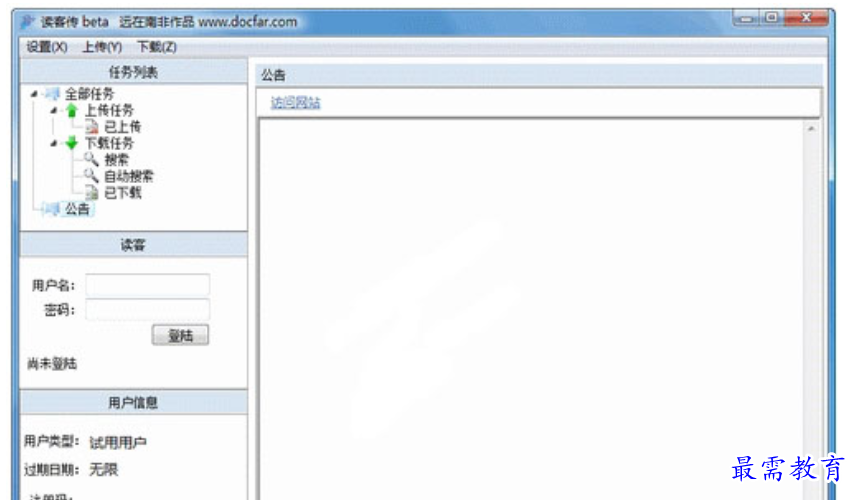Open the 访问网站 link
Image resolution: width=853 pixels, height=500 pixels.
(295, 103)
